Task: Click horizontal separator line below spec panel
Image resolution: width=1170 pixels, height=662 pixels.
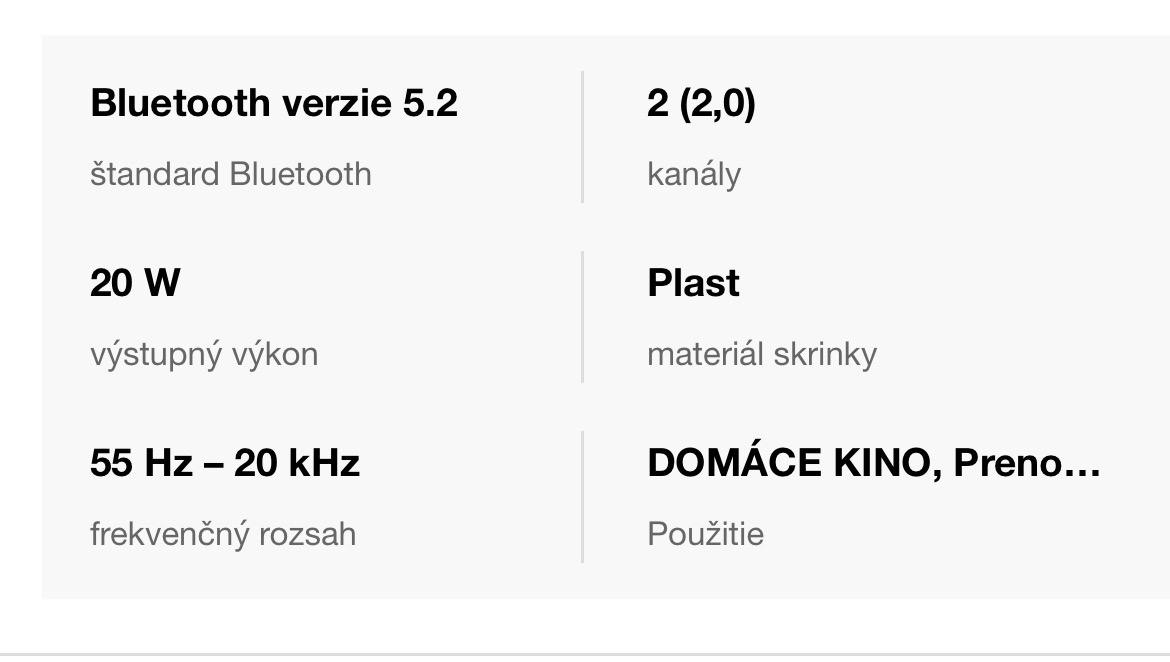Action: tap(585, 654)
